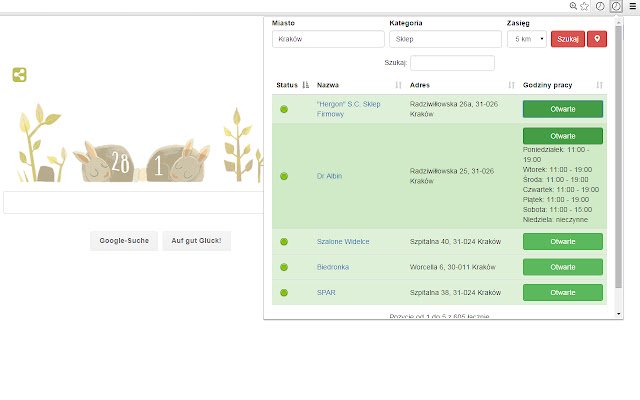
Task: Click the Godziny pracy column header
Action: pos(547,85)
